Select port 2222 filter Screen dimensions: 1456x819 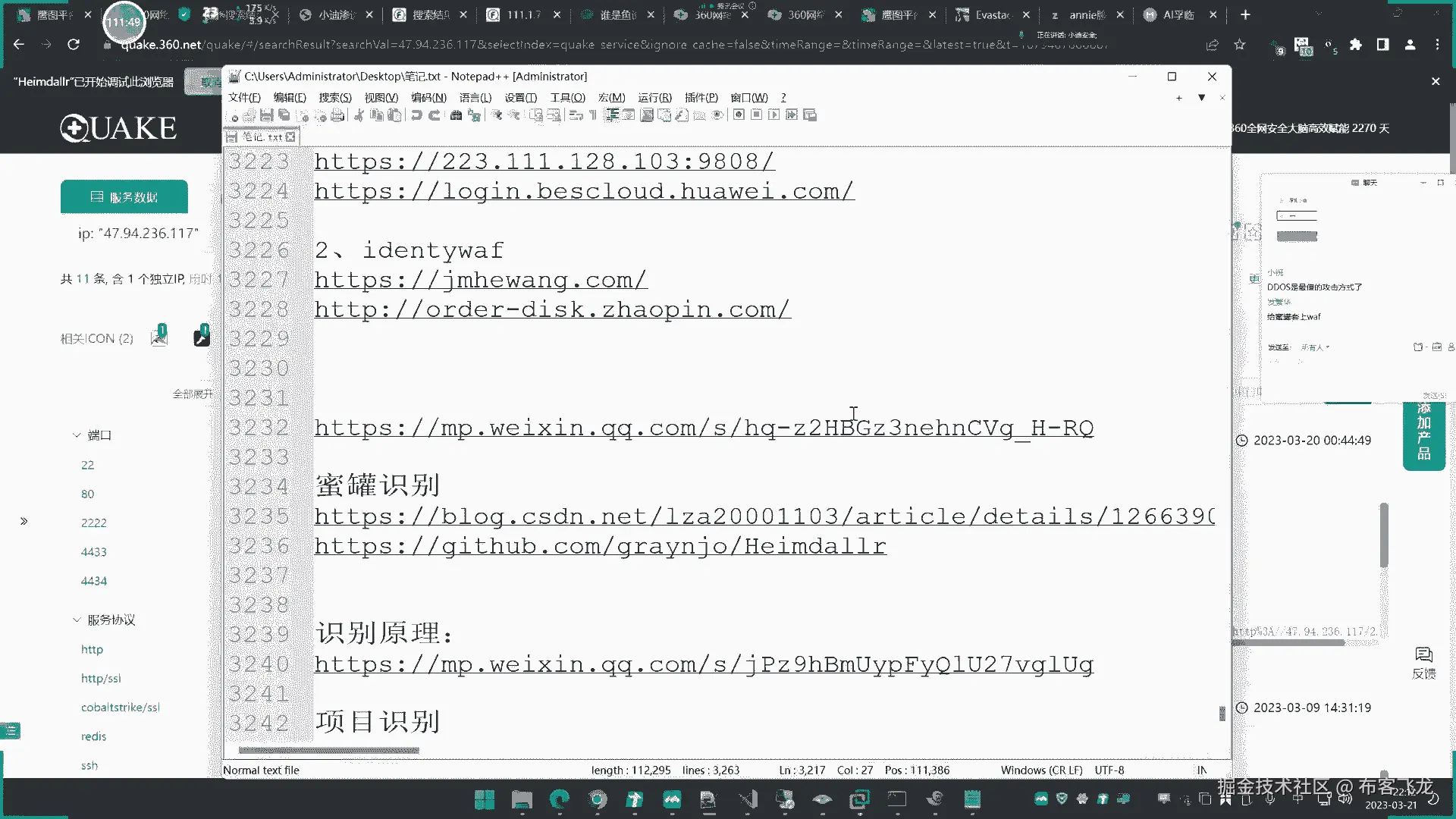point(94,523)
